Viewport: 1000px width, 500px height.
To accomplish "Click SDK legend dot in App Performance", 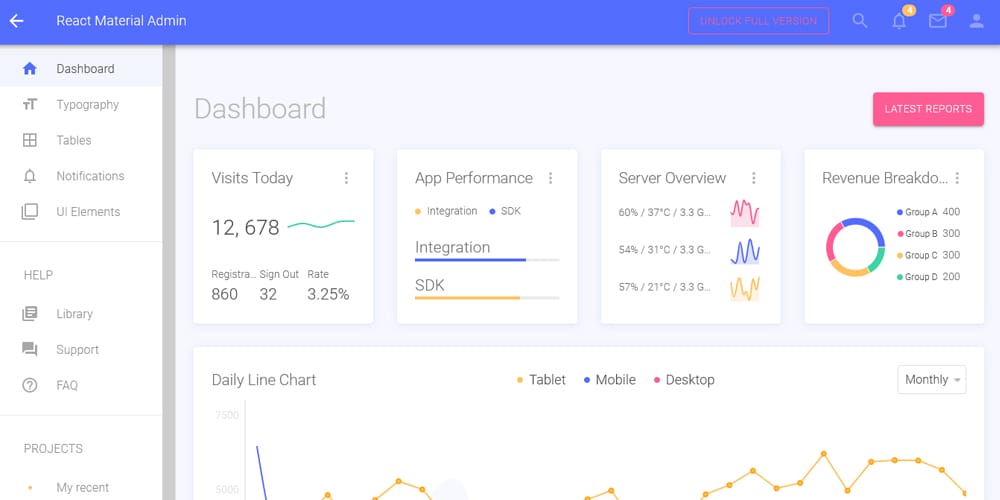I will coord(492,212).
